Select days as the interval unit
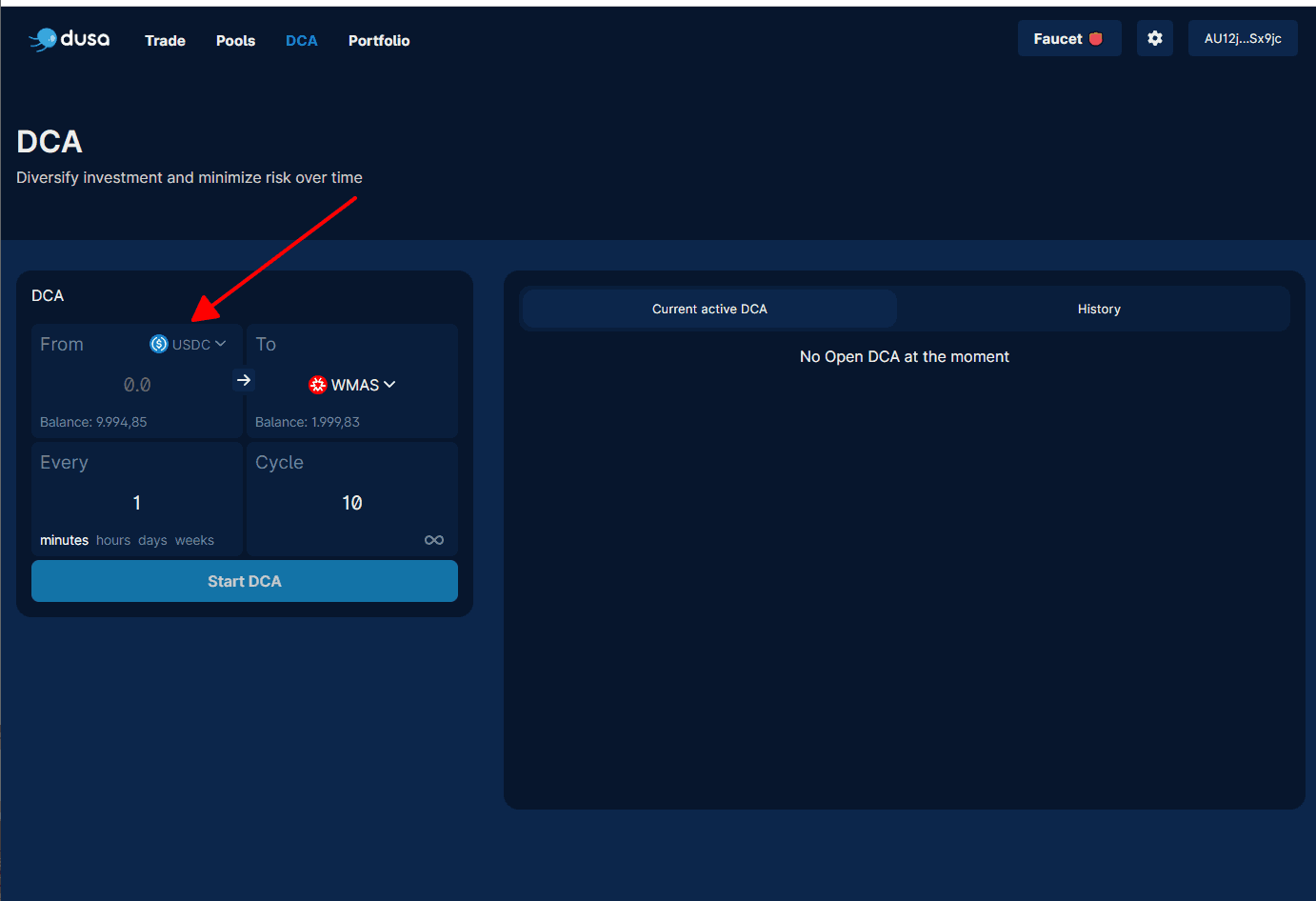The image size is (1316, 901). tap(152, 540)
